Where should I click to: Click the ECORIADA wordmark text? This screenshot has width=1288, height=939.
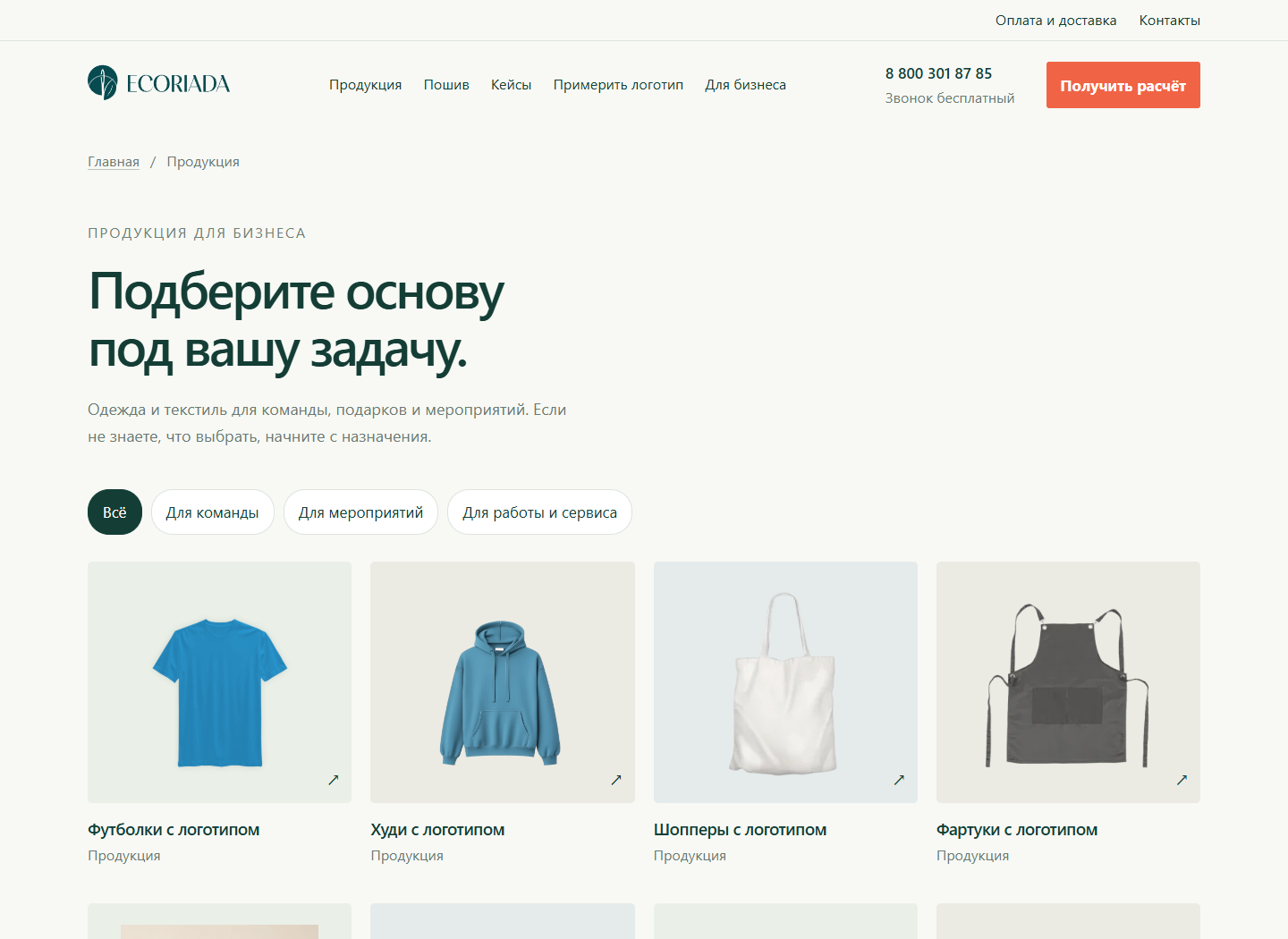[x=178, y=84]
